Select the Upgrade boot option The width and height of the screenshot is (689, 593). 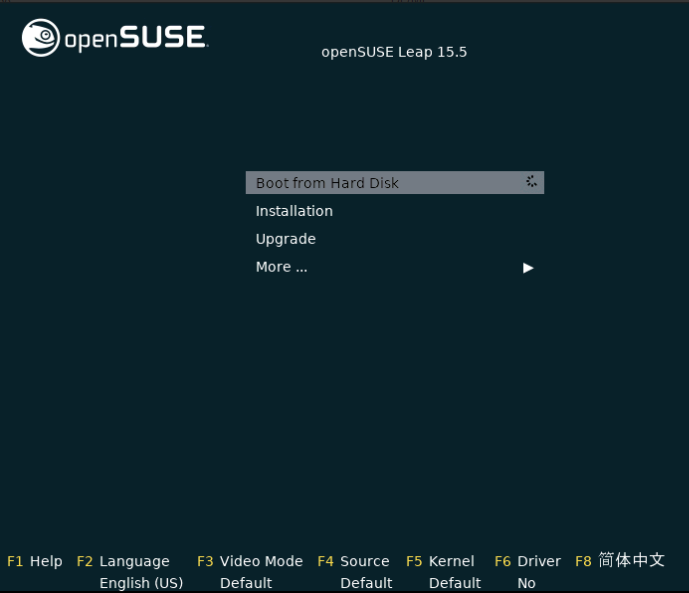pyautogui.click(x=286, y=239)
